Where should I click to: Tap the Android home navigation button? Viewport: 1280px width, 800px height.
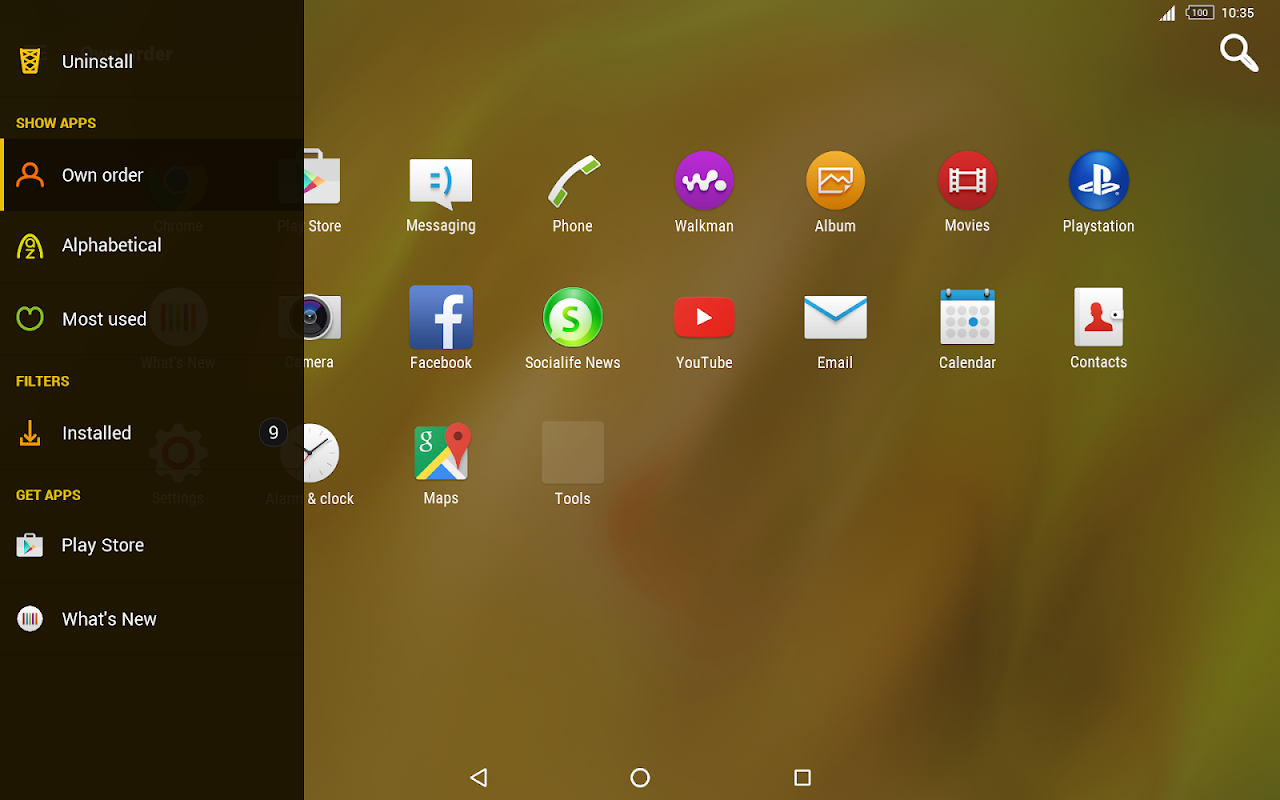pos(640,777)
